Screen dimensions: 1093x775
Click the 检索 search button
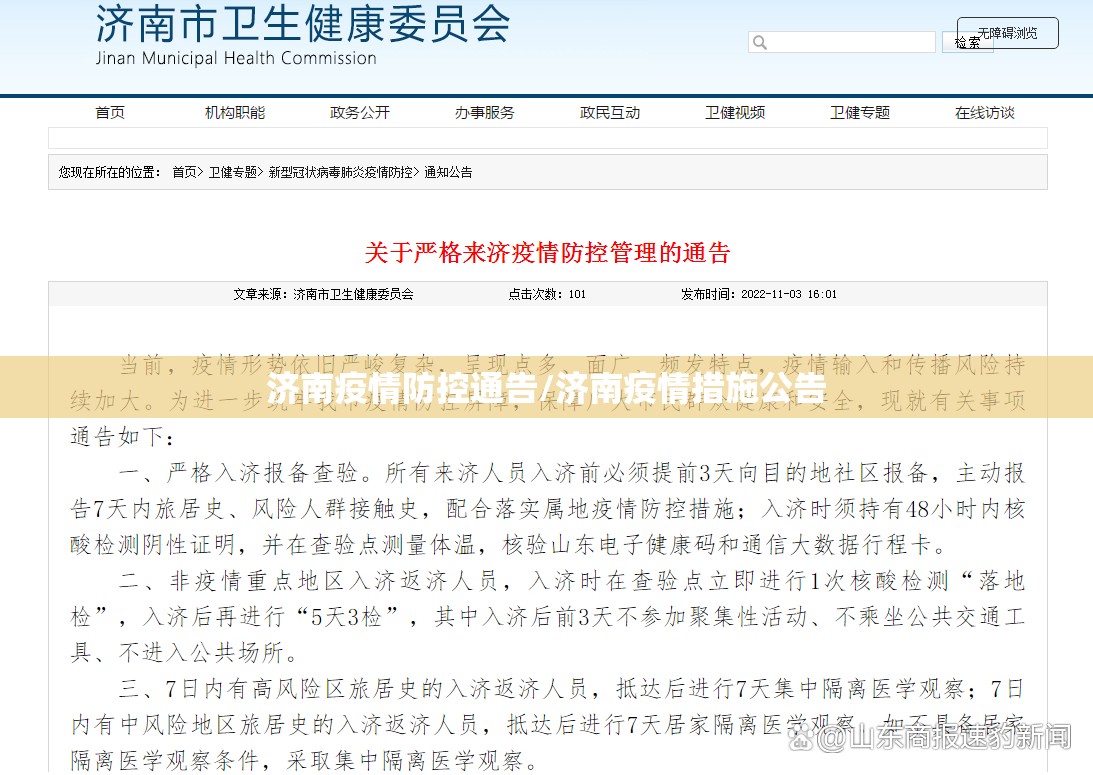(x=965, y=42)
